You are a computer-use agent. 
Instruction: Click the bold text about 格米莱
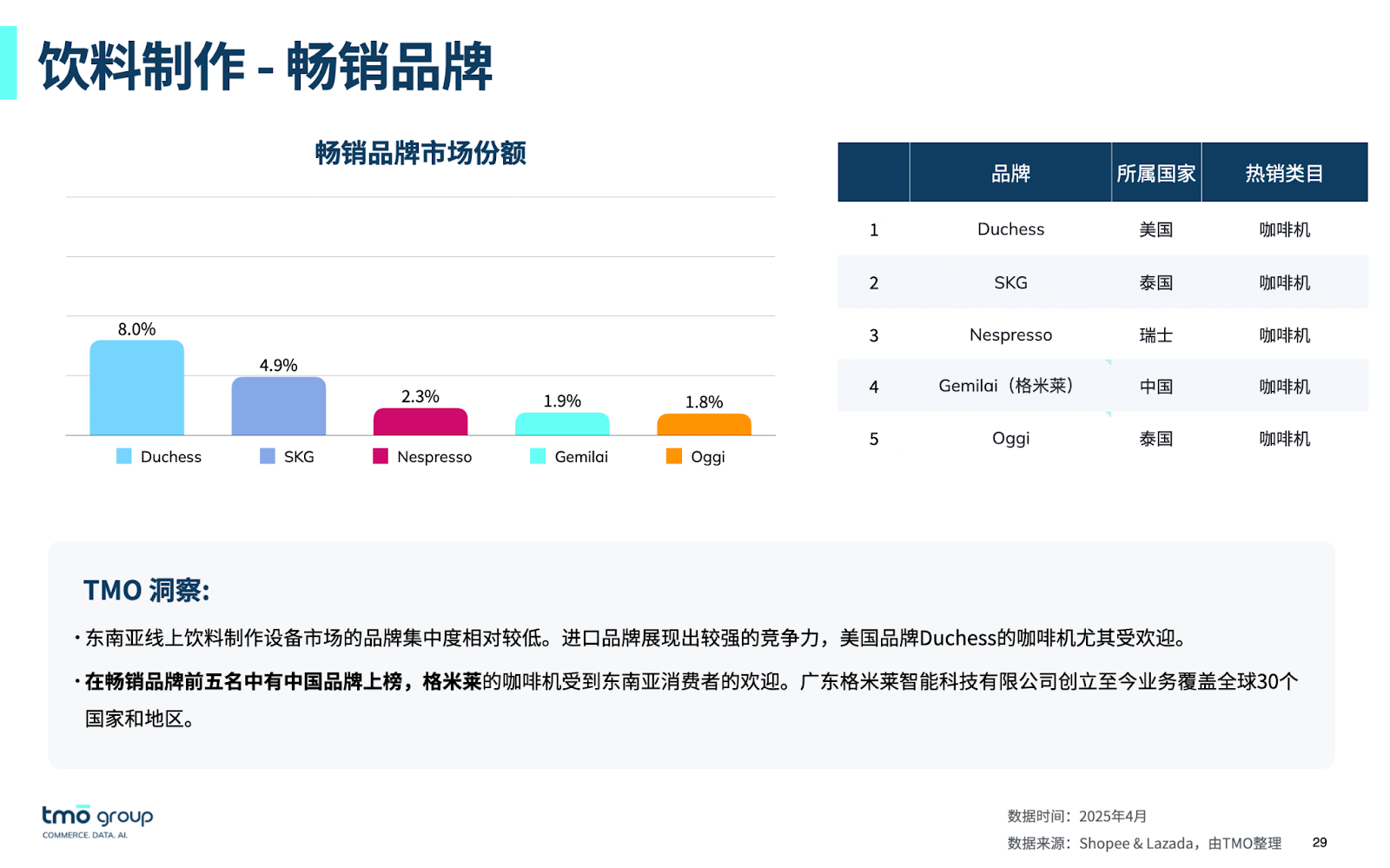283,681
